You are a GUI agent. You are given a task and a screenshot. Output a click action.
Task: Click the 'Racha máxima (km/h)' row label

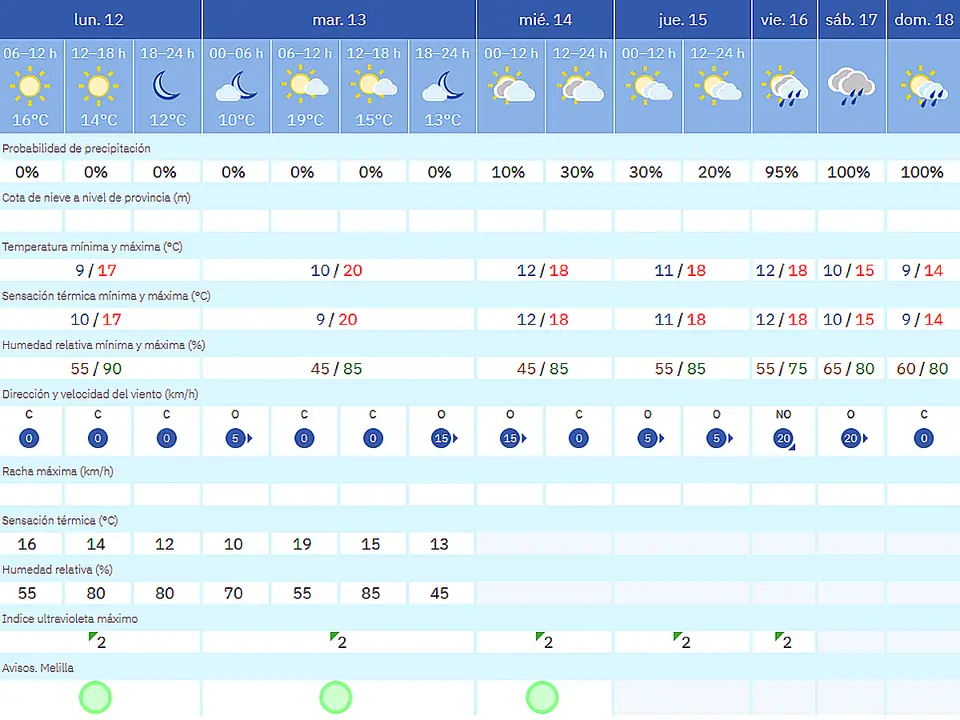(x=58, y=471)
